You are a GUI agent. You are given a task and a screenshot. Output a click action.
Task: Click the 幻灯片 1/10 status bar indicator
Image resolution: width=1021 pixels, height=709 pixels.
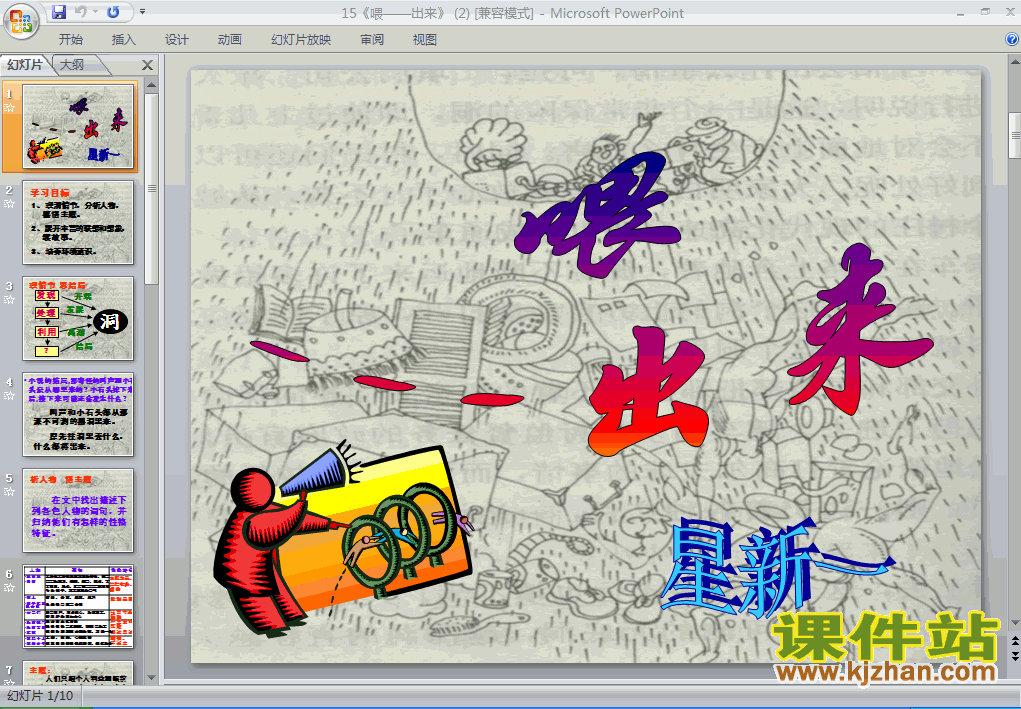40,696
